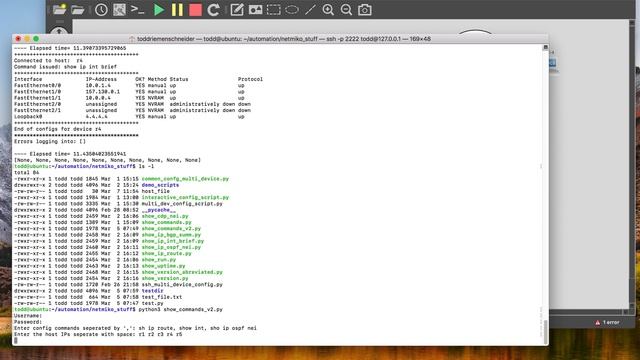Click the home folder icon in terminal title
The image size is (640, 360).
(x=132, y=39)
